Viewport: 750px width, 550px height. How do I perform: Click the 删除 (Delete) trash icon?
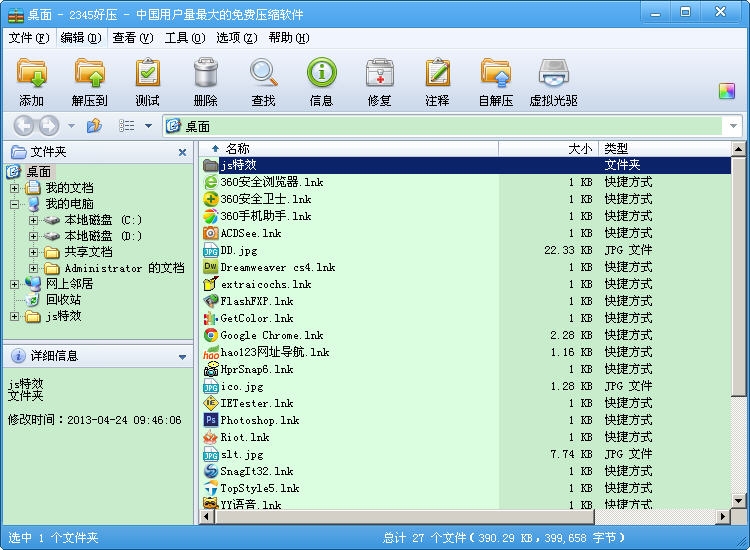[206, 73]
